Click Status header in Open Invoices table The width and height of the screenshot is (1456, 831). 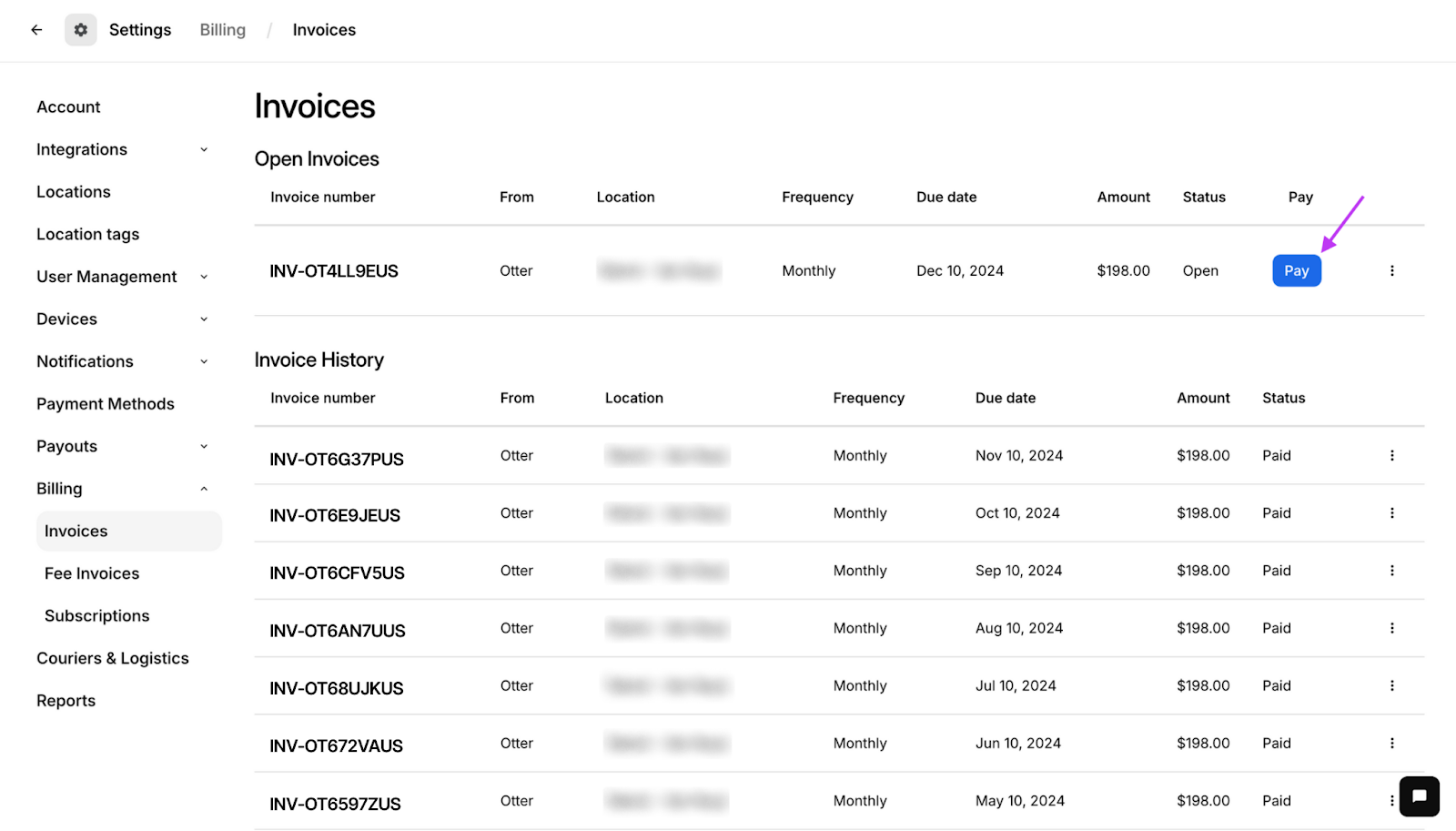point(1204,198)
